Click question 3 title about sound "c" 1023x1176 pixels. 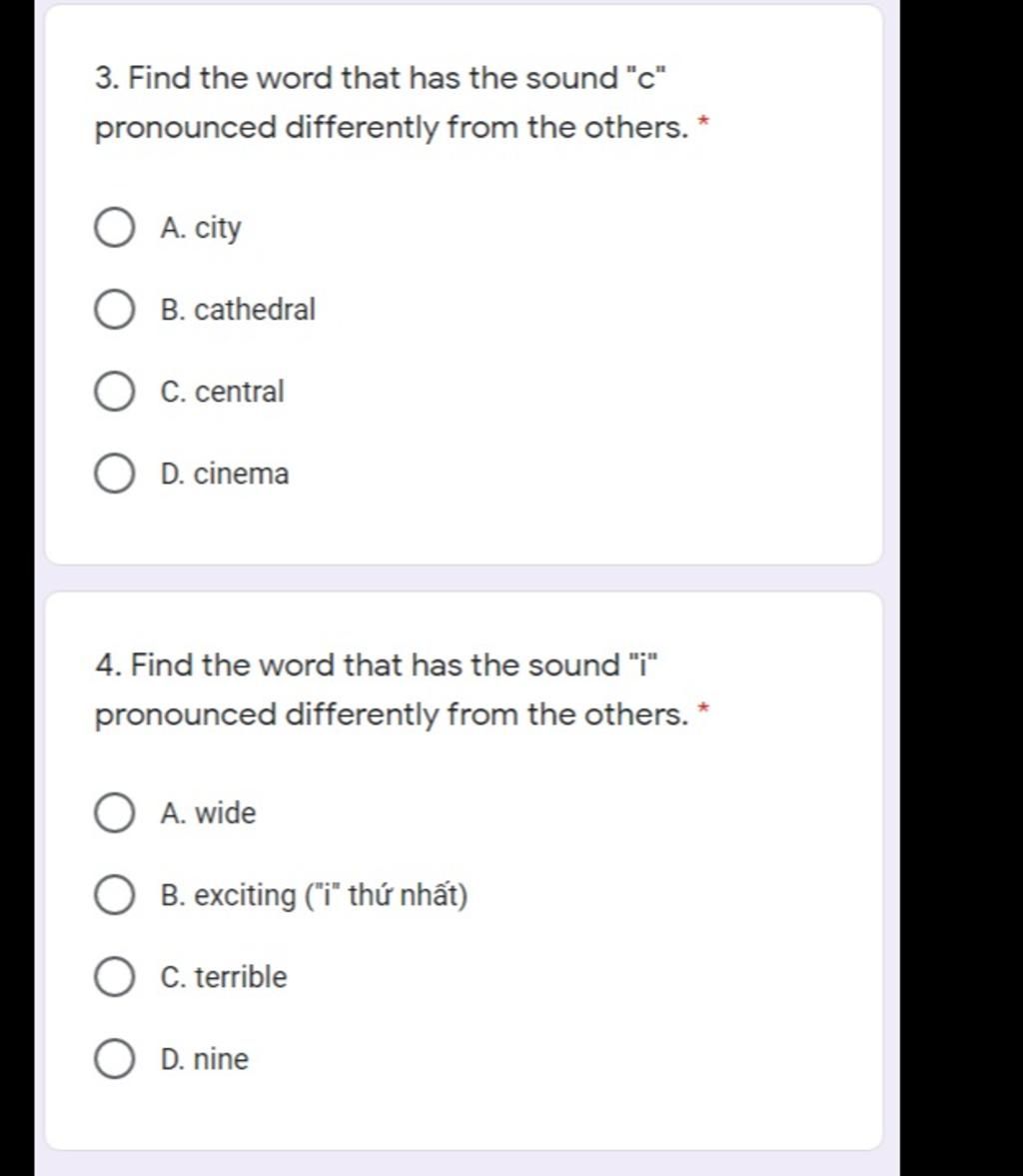[x=391, y=103]
